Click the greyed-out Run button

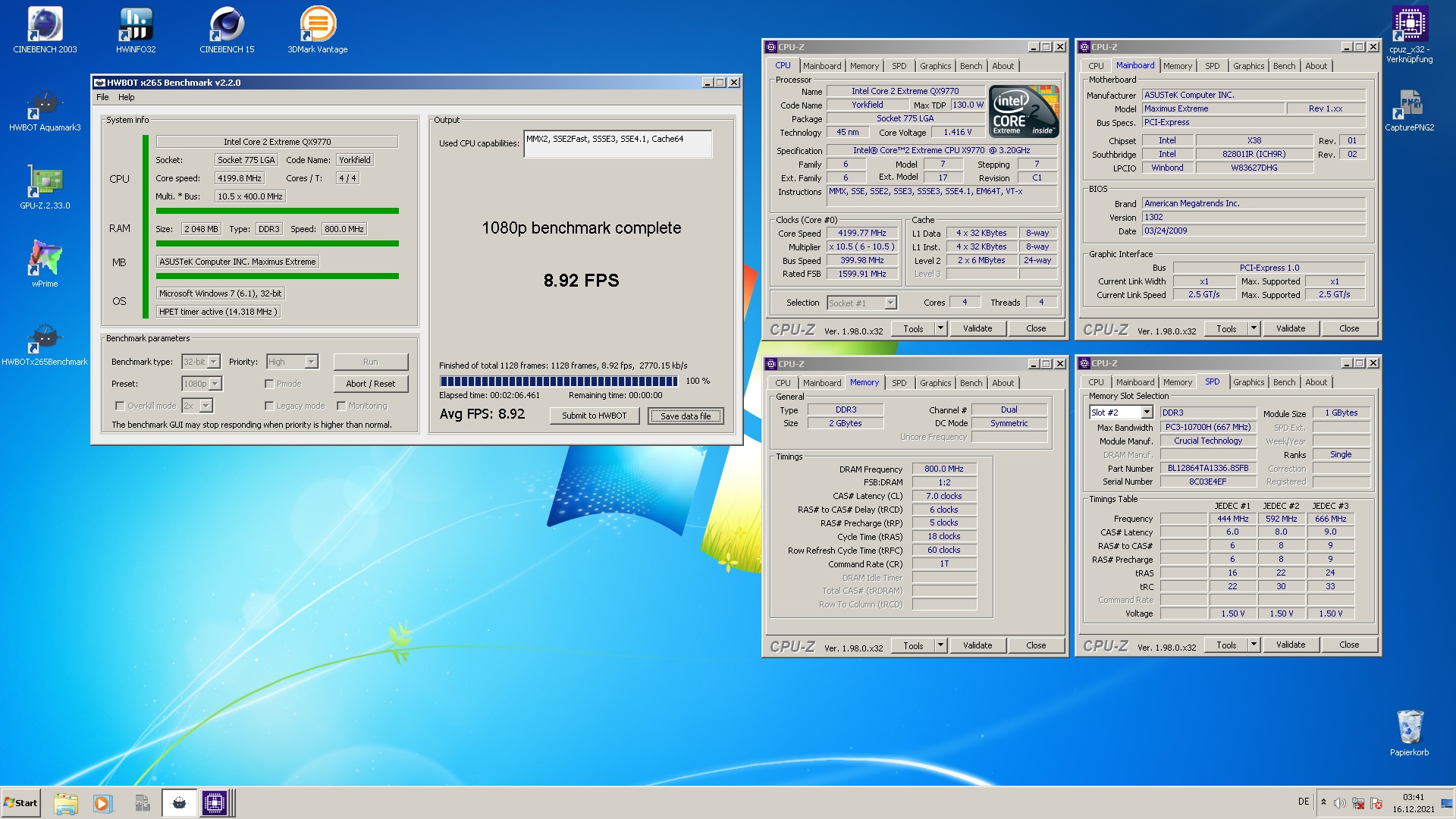[x=370, y=362]
